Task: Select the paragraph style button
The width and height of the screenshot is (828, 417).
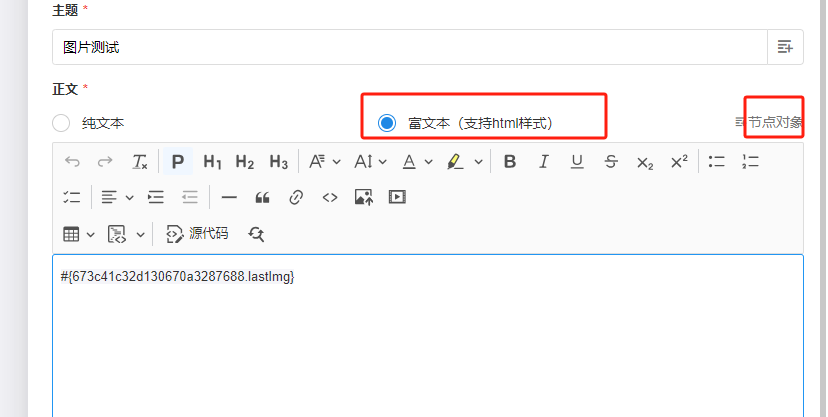Action: point(178,161)
